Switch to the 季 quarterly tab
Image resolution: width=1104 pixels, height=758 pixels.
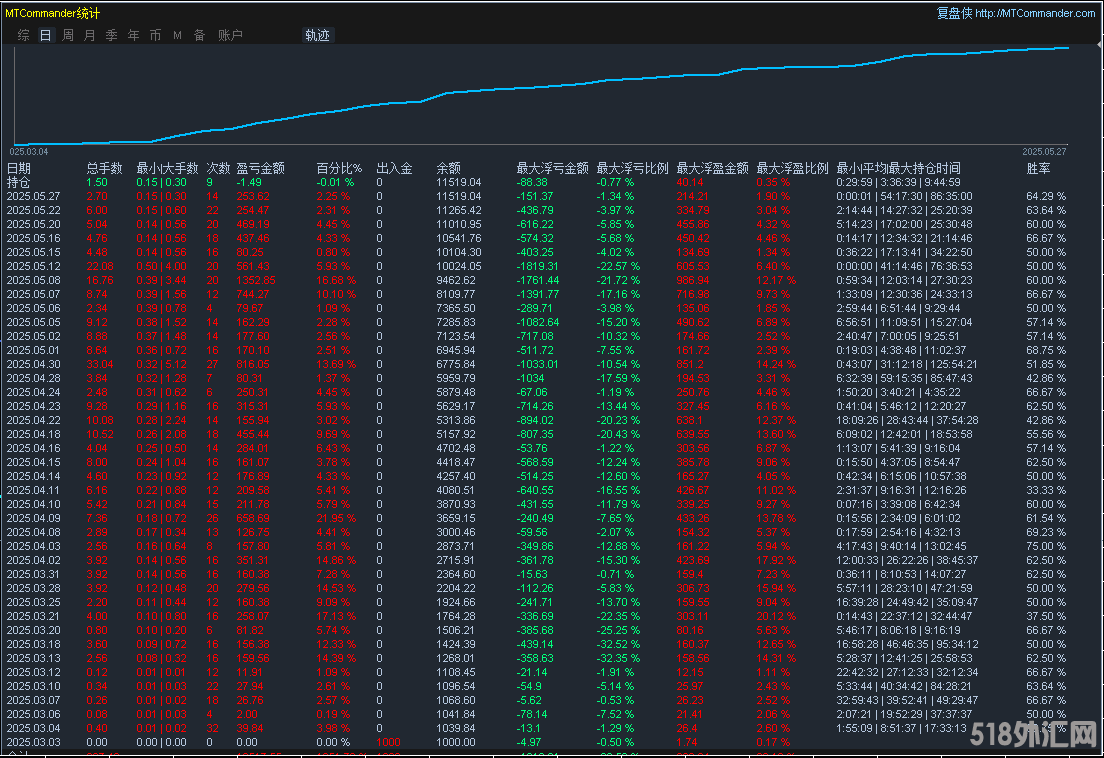(111, 35)
